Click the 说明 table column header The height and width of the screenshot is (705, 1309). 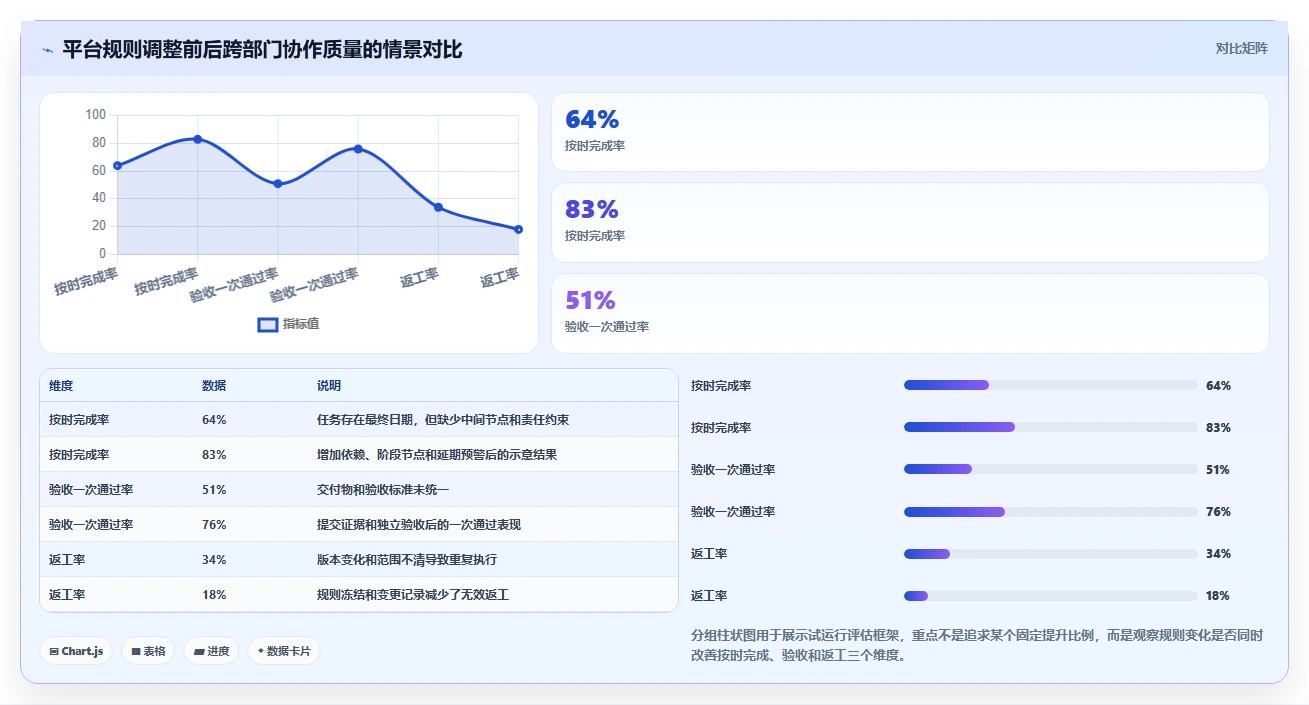pyautogui.click(x=329, y=385)
